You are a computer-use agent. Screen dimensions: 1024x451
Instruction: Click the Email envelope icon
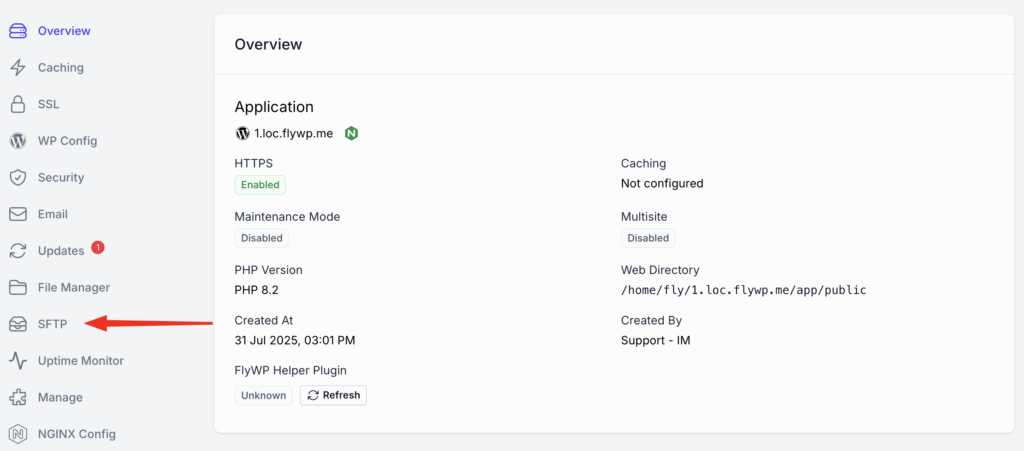click(18, 214)
